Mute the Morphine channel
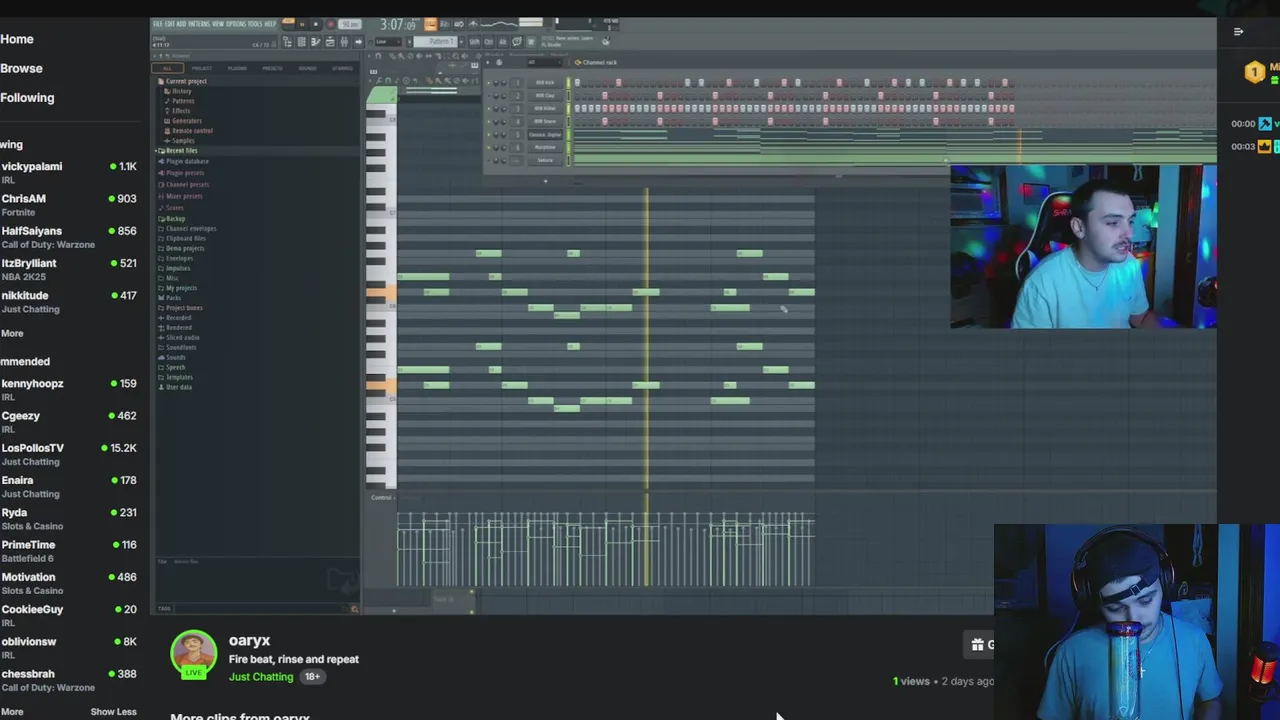Screen dimensions: 1280x720 point(489,148)
